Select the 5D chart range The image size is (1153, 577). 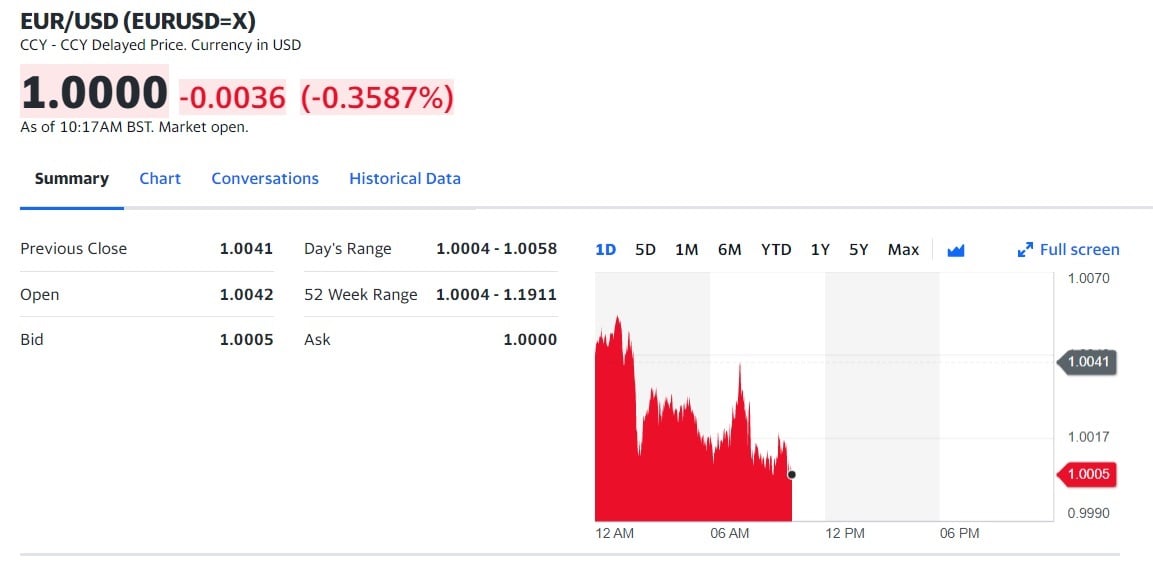pos(645,250)
